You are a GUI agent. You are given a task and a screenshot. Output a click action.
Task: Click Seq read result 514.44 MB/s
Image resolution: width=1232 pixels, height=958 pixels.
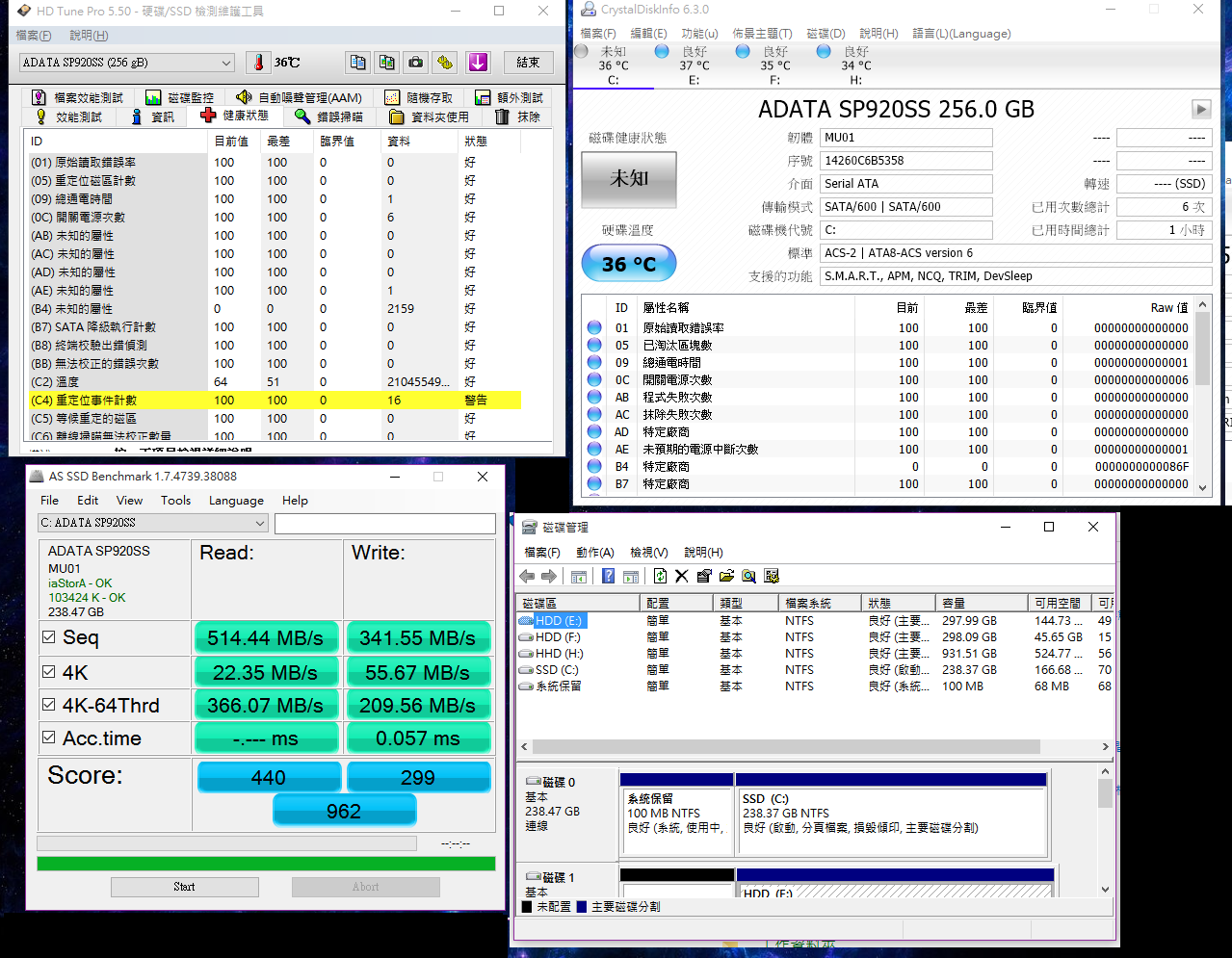(266, 638)
